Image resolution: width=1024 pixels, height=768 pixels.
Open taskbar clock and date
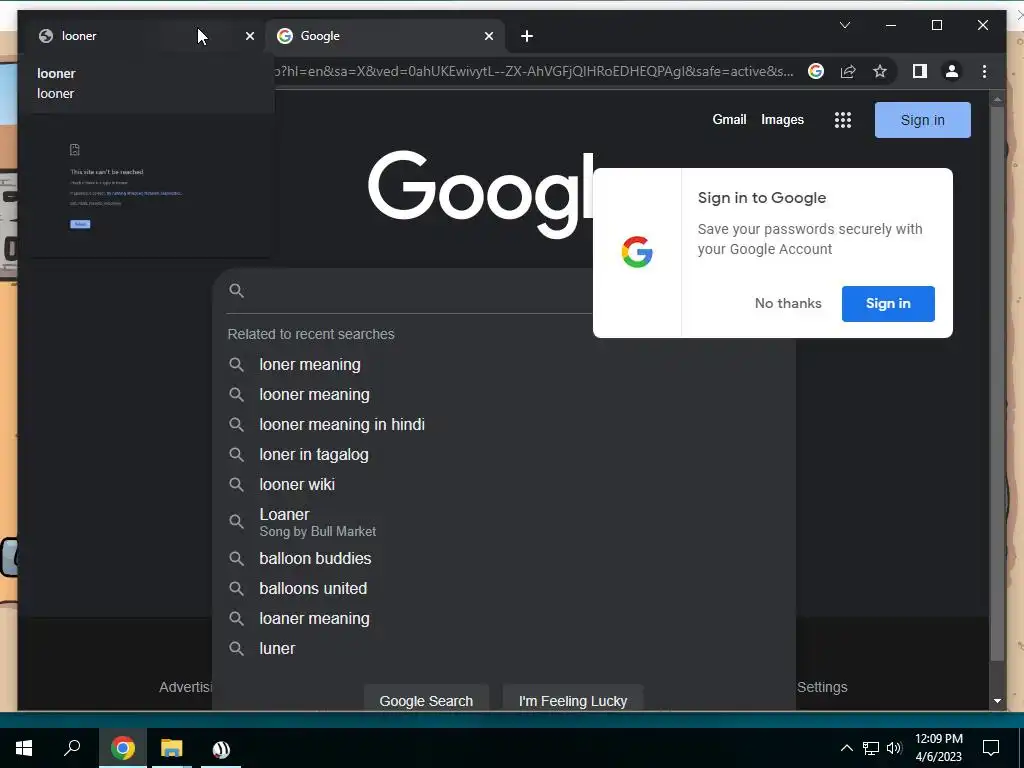(x=938, y=748)
